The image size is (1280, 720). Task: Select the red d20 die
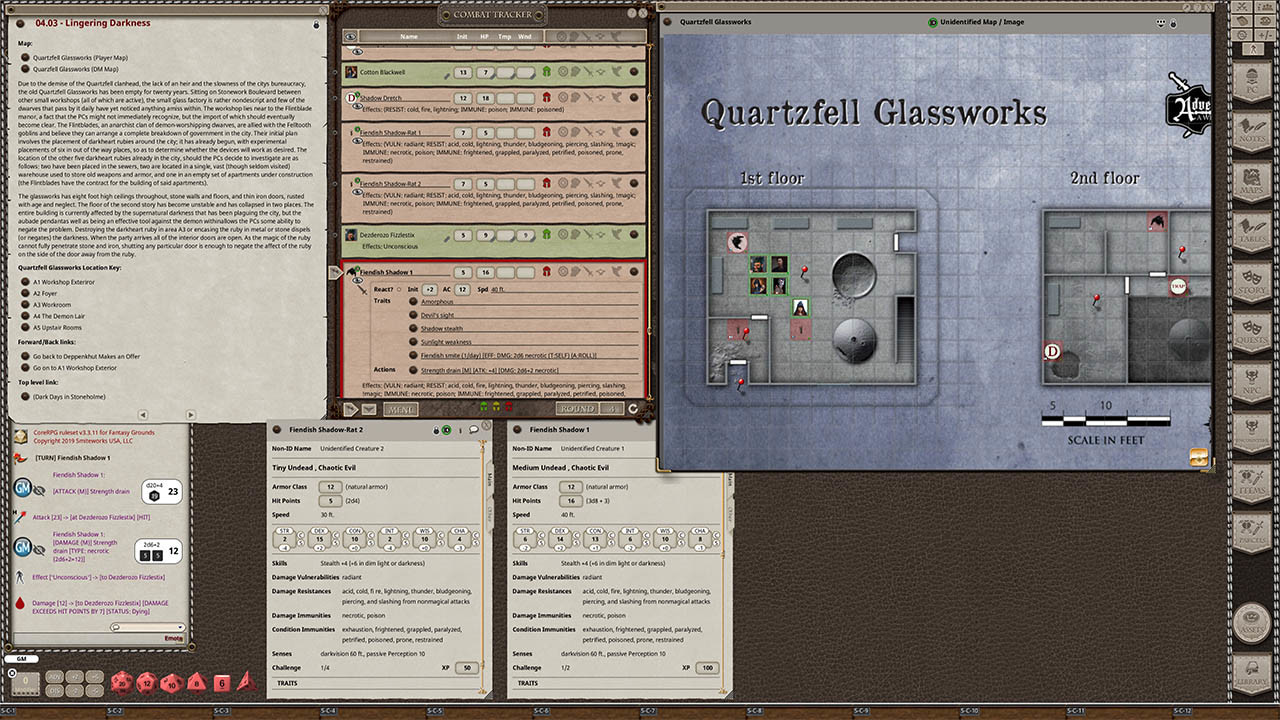click(122, 683)
